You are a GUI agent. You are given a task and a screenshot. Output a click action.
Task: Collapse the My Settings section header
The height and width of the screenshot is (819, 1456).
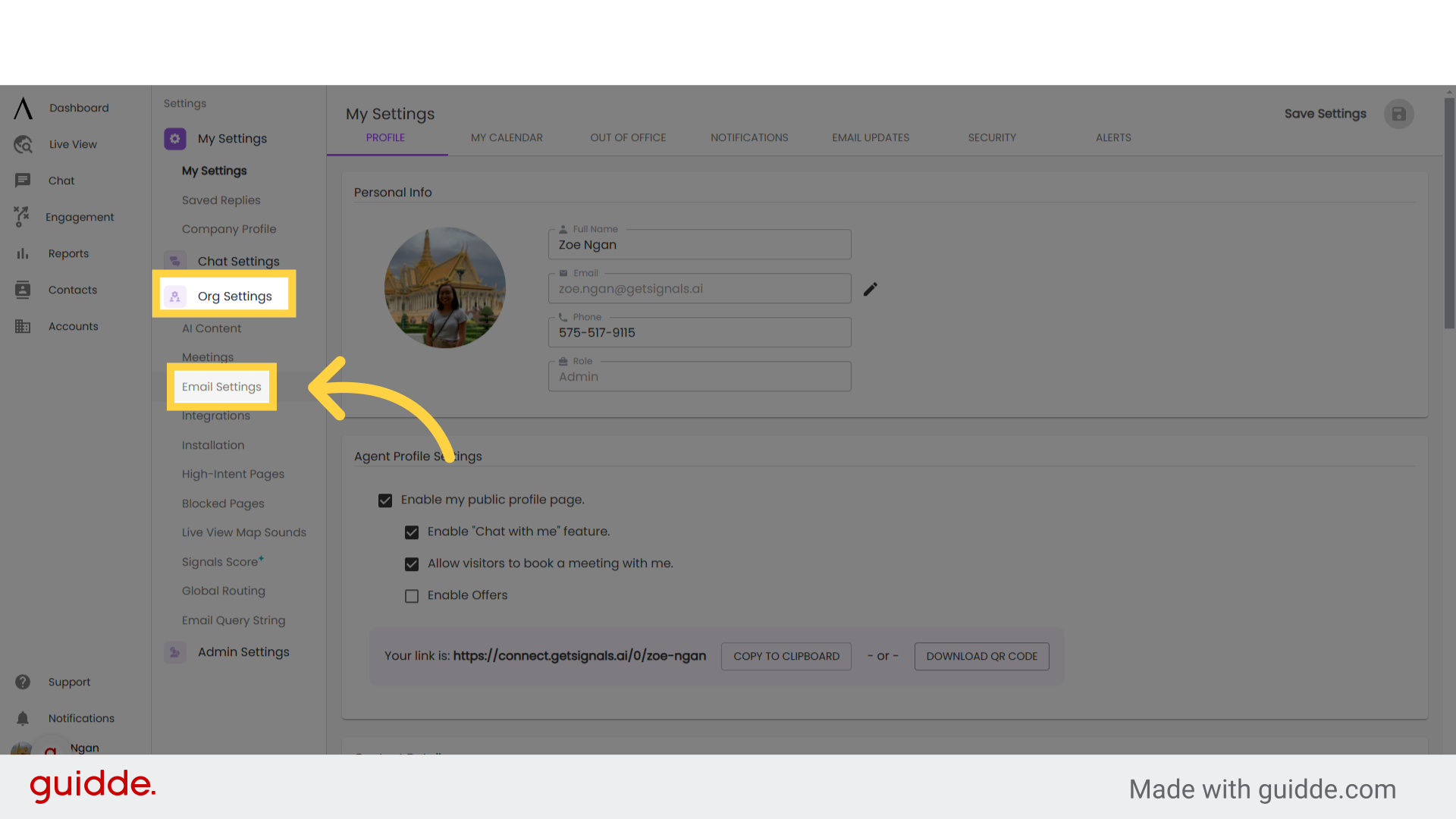[232, 138]
